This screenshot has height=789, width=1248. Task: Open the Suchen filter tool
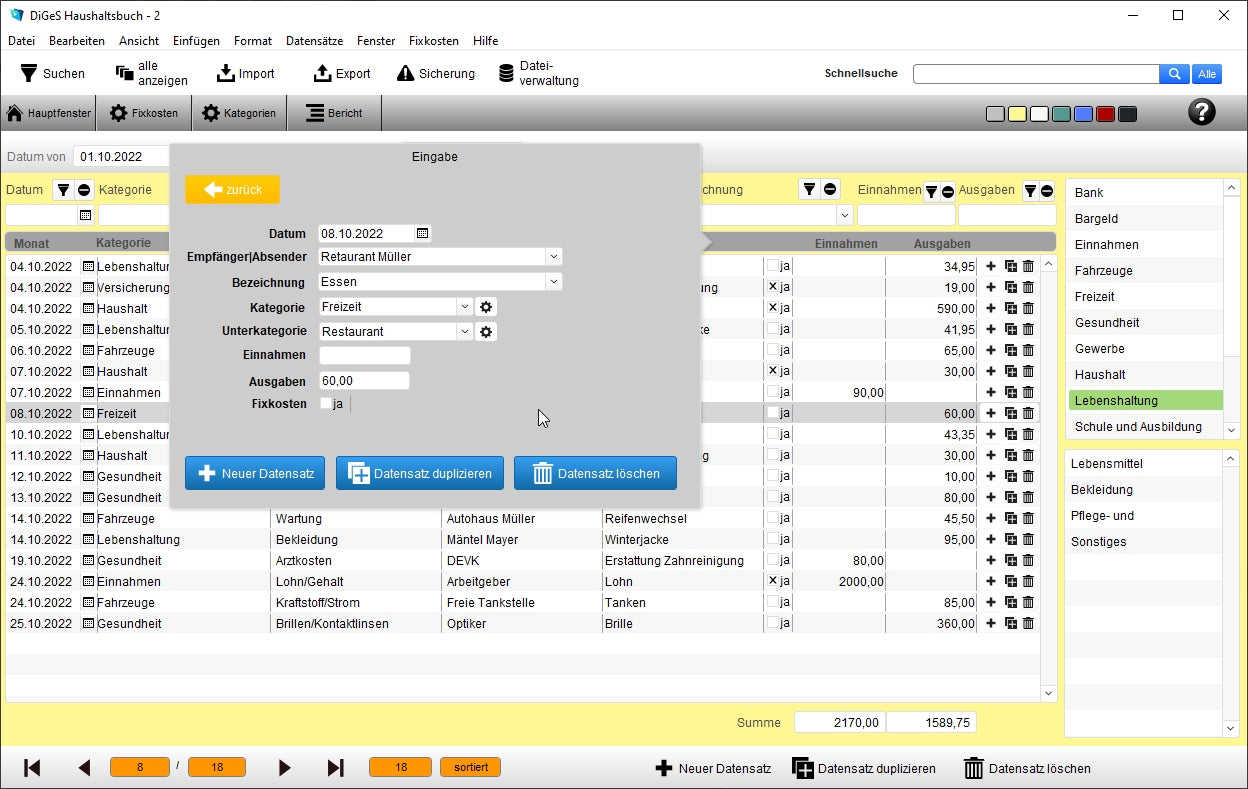point(52,73)
